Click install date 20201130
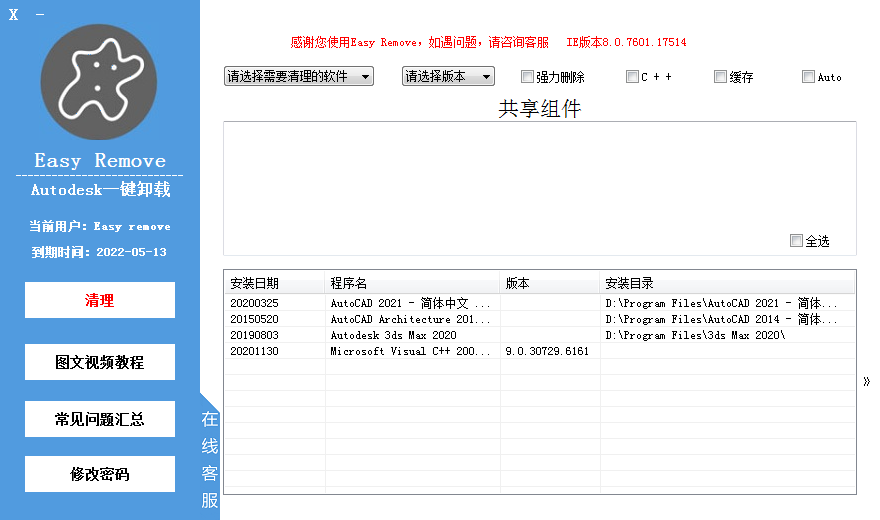The width and height of the screenshot is (880, 520). (254, 351)
